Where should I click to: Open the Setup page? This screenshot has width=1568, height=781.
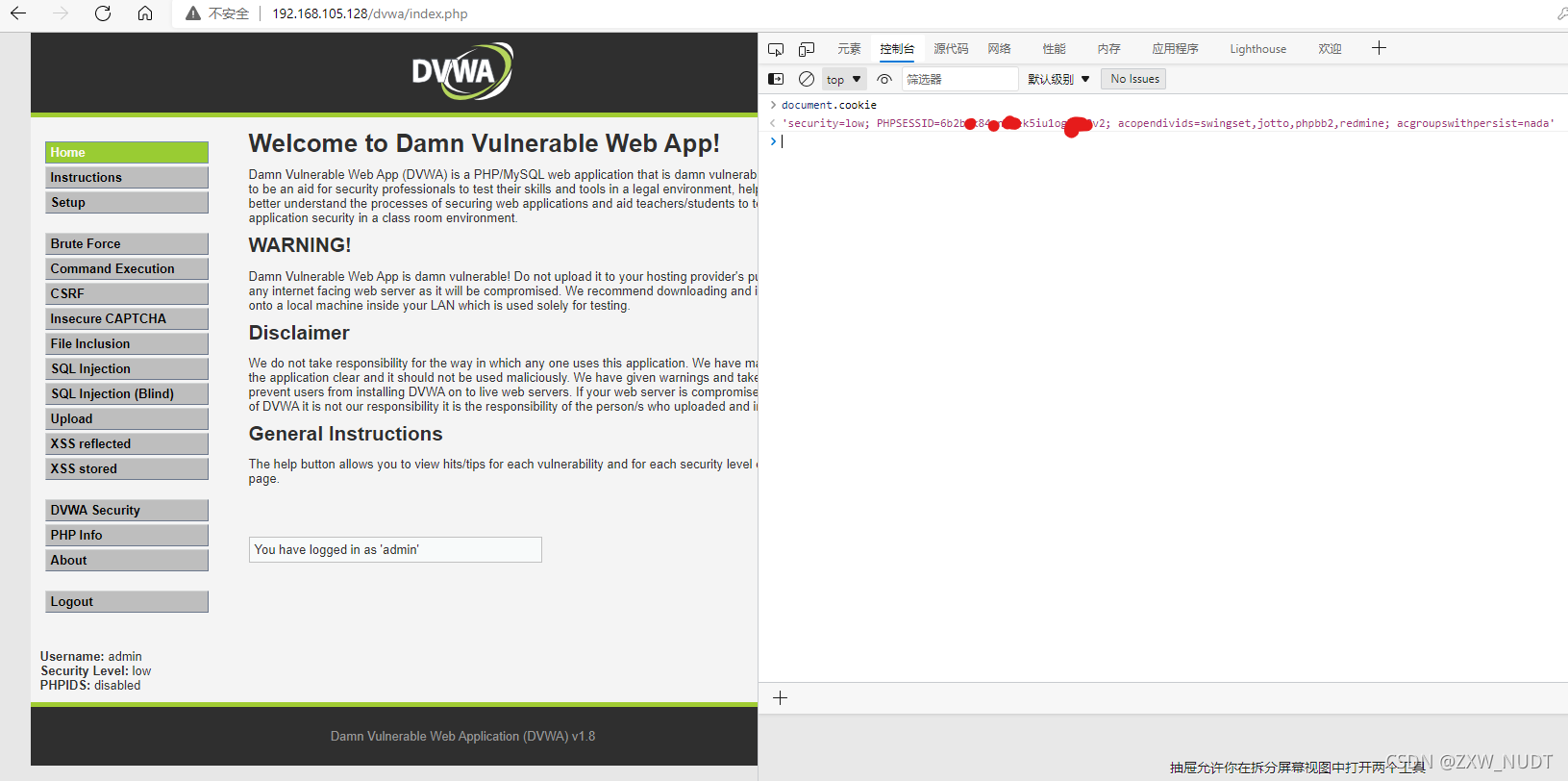(x=127, y=202)
